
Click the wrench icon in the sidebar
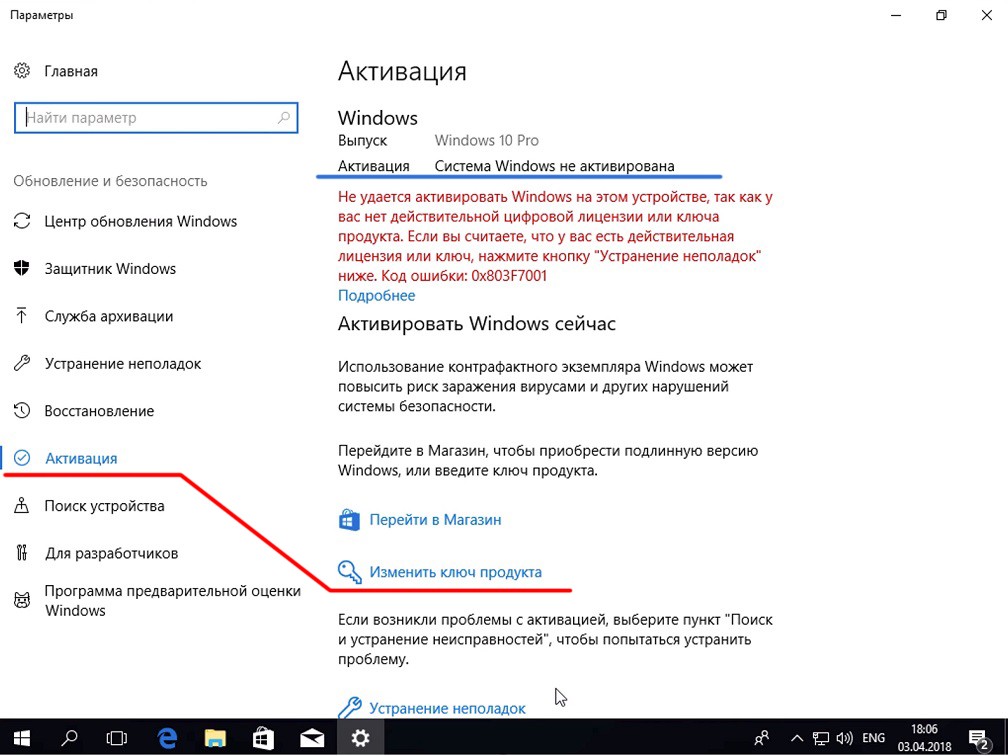coord(22,363)
